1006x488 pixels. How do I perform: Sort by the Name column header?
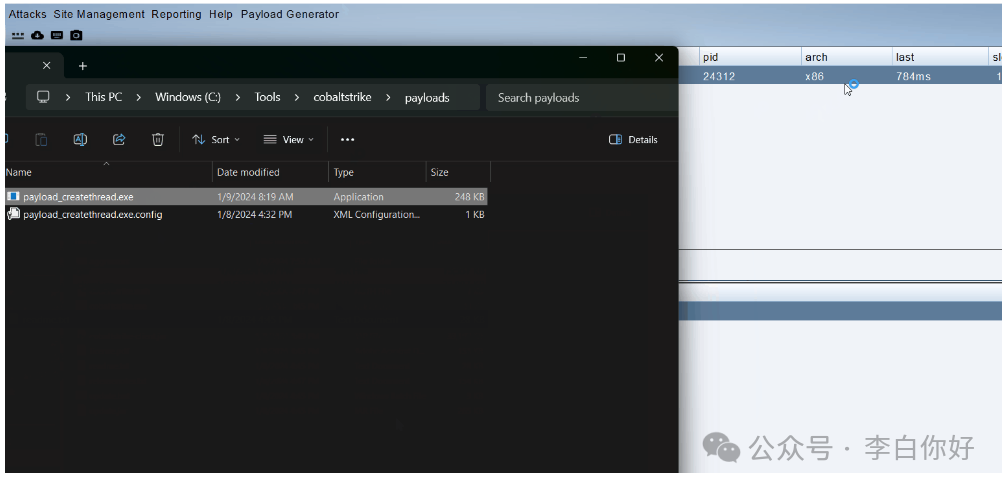[x=108, y=172]
